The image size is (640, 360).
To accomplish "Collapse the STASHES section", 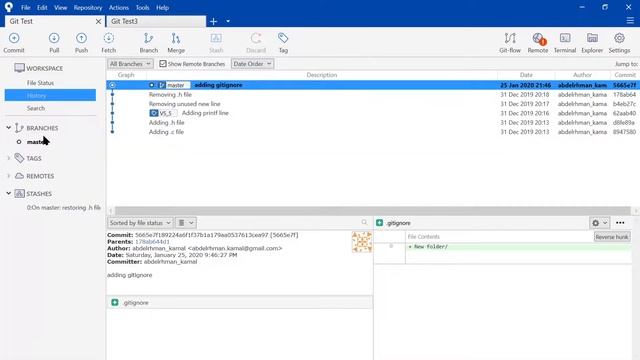I will tap(9, 193).
